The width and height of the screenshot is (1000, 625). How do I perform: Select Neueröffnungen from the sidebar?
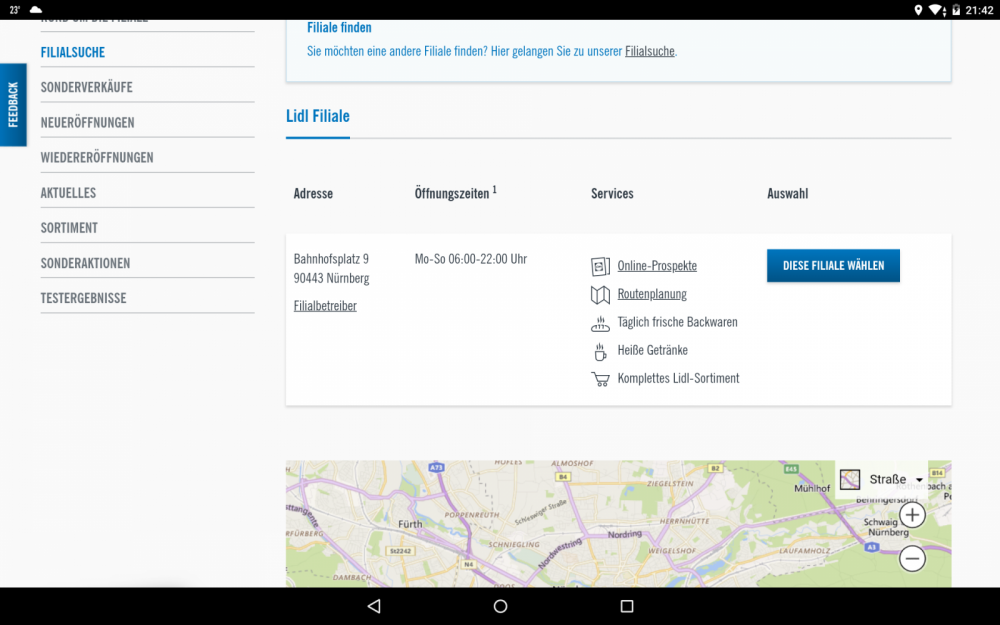click(87, 122)
